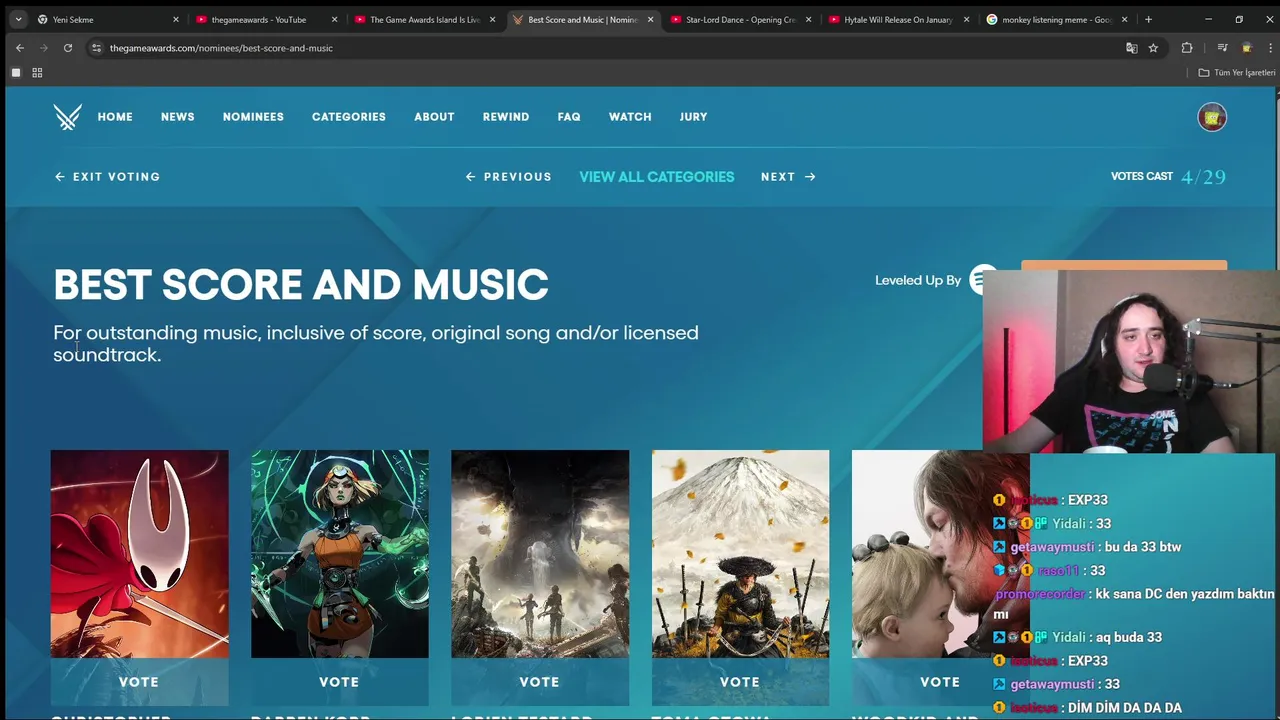Open the tab groups grid icon
This screenshot has height=720, width=1280.
[37, 73]
